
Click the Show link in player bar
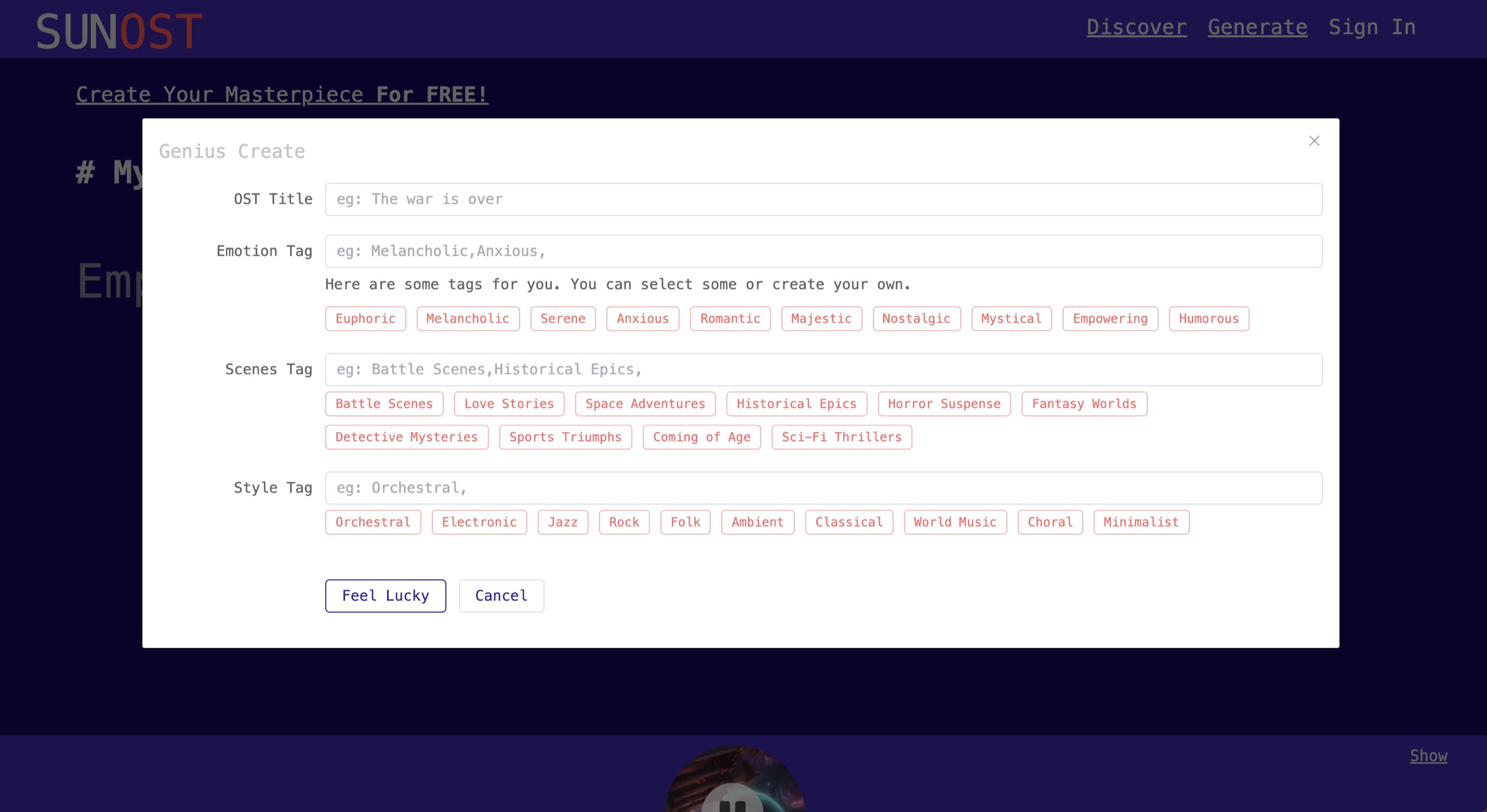point(1428,756)
